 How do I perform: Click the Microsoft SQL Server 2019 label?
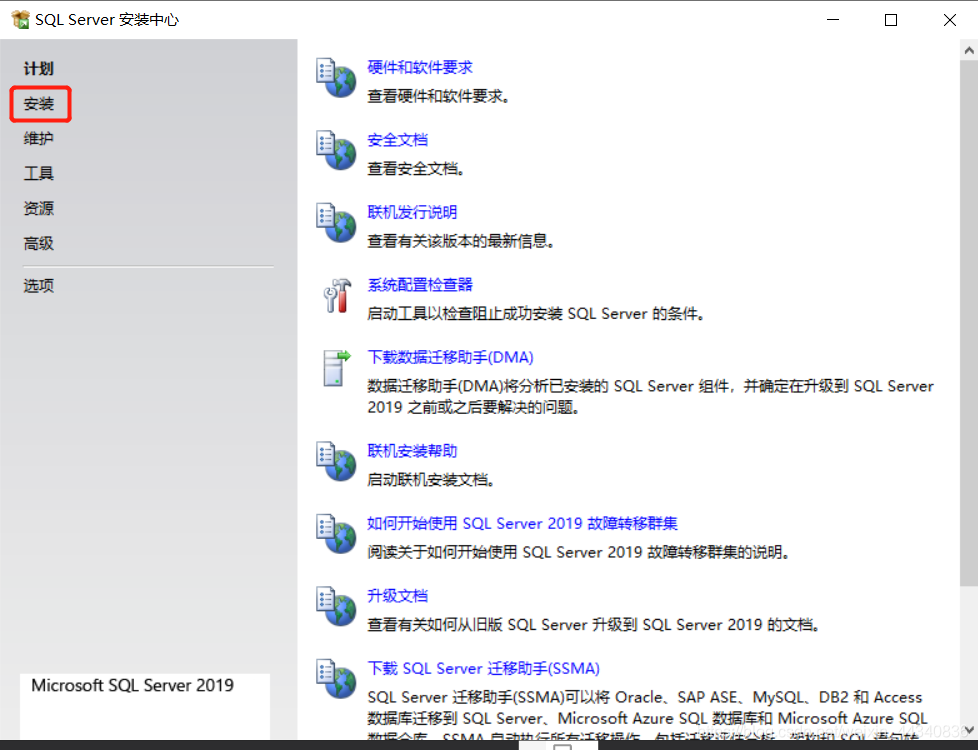132,685
